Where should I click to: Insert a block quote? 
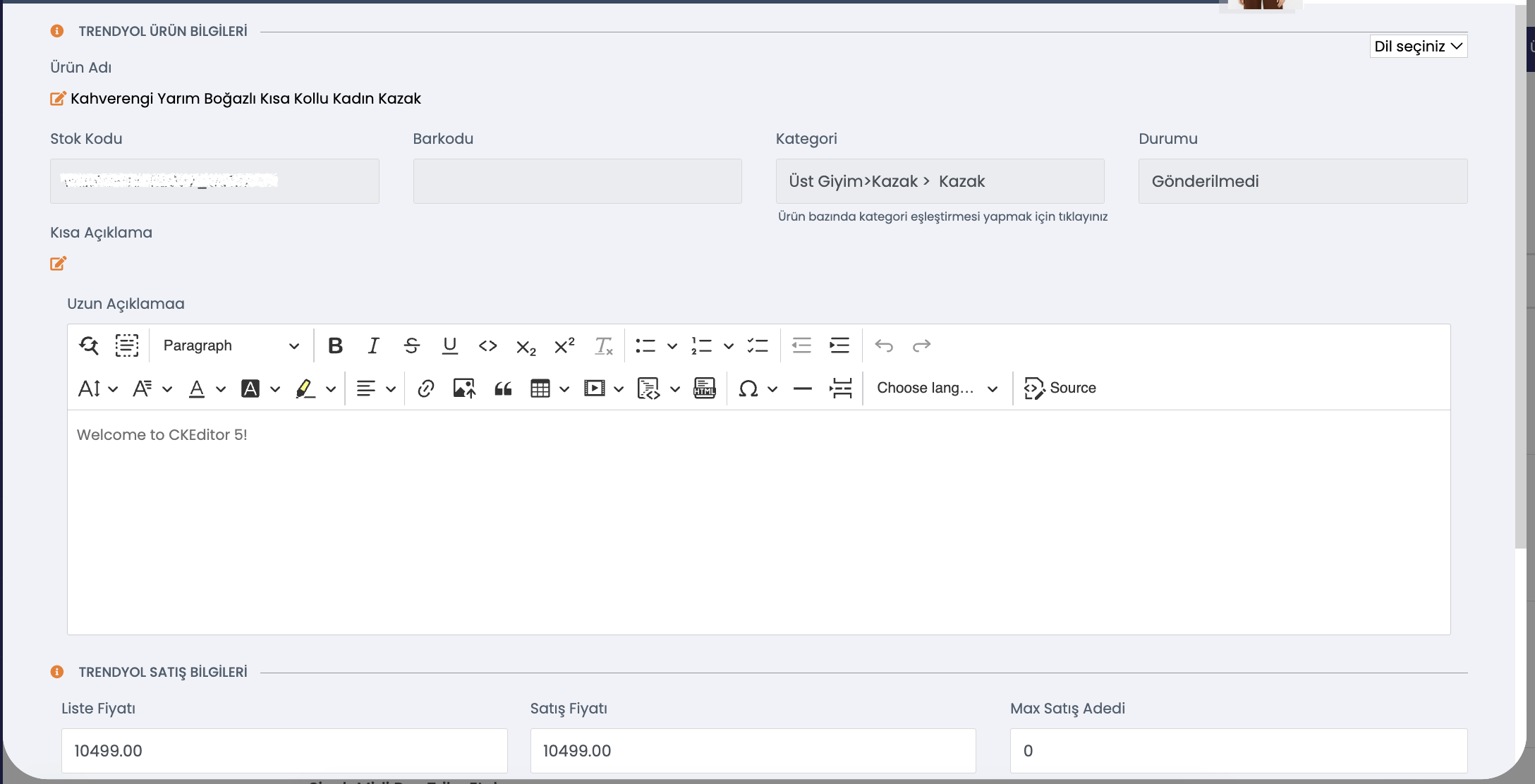pos(503,388)
